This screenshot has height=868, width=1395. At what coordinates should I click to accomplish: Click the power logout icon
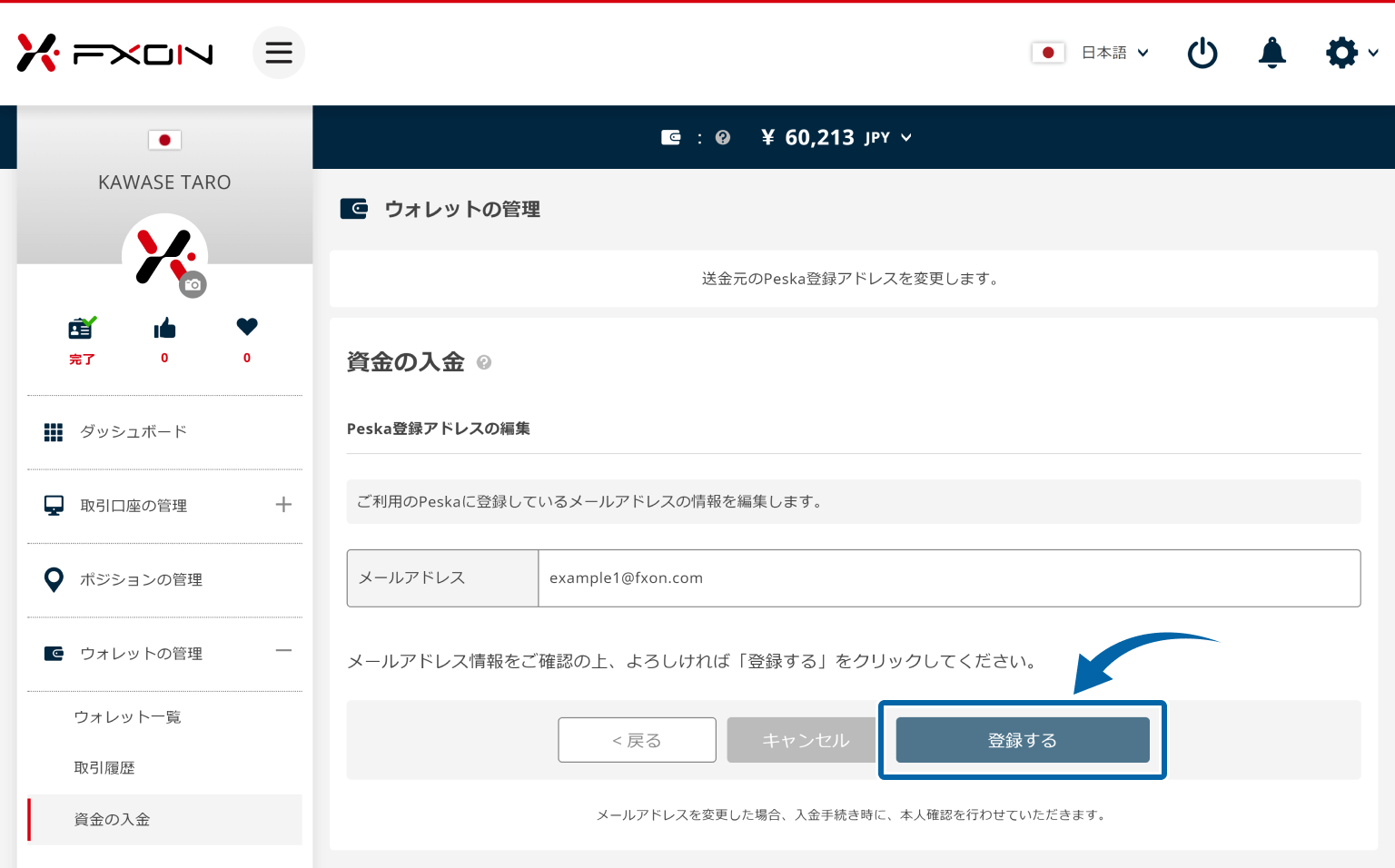point(1202,54)
